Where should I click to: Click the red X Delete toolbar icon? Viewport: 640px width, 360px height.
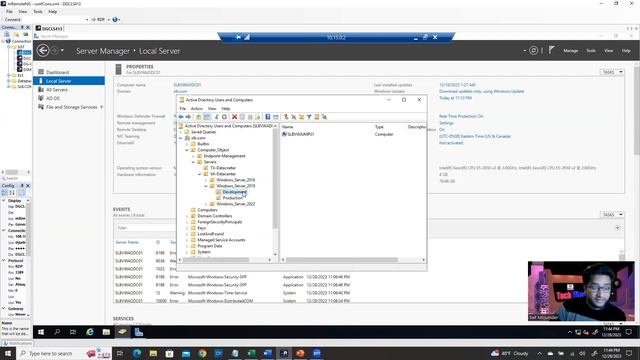pyautogui.click(x=234, y=117)
